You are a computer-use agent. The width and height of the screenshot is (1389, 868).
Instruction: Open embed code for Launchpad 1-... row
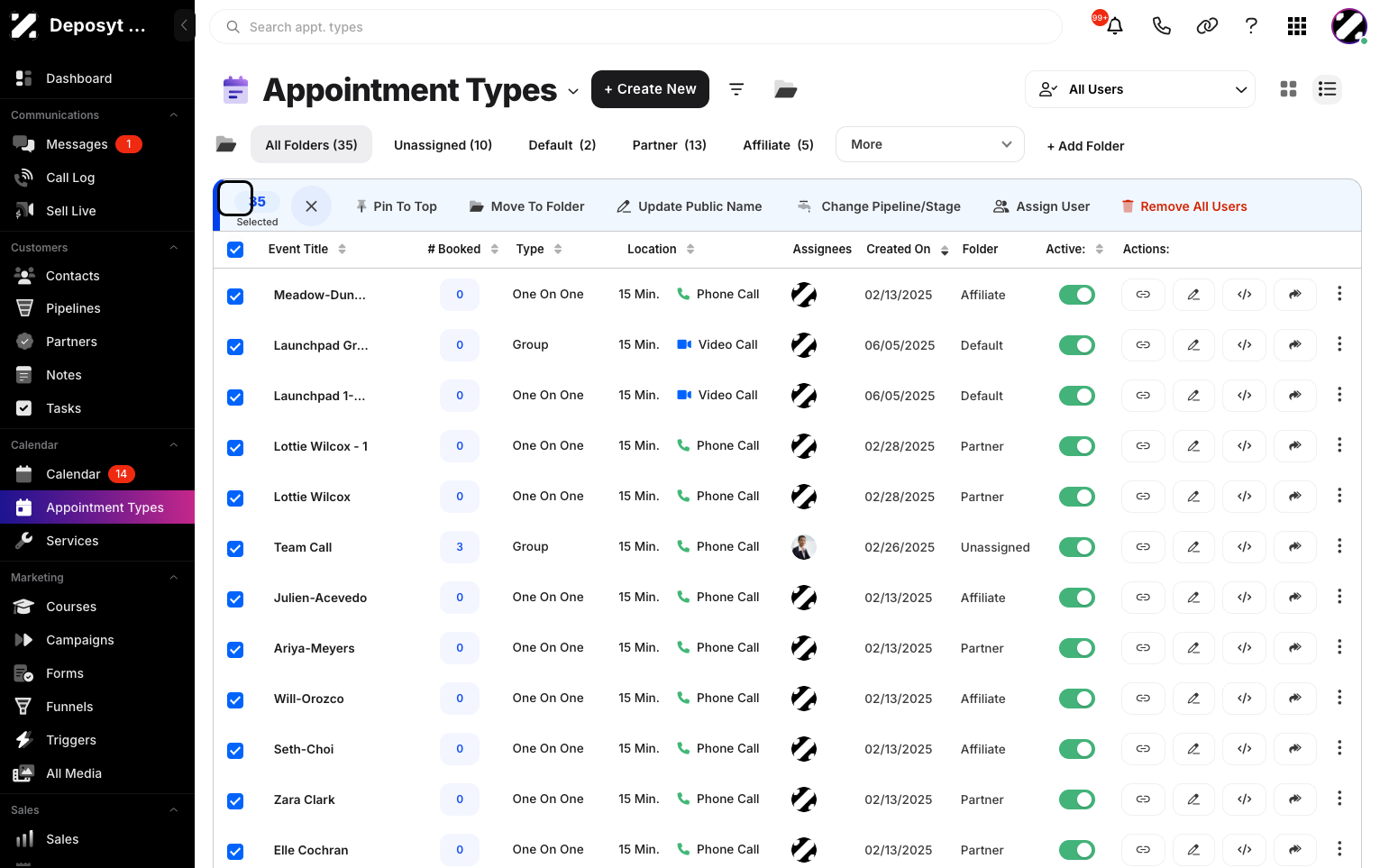tap(1245, 396)
